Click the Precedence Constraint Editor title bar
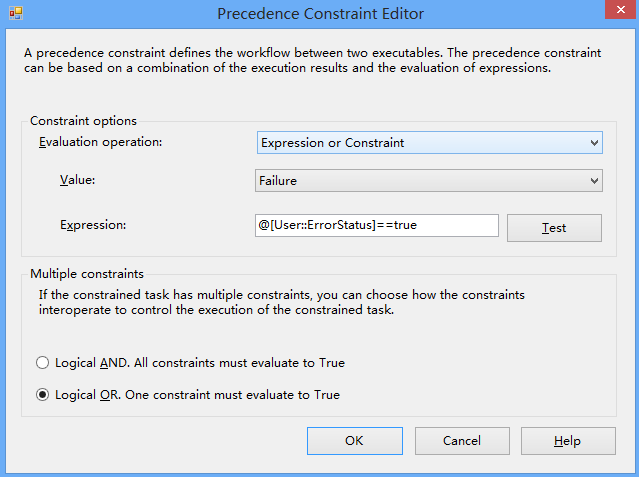 click(x=320, y=14)
